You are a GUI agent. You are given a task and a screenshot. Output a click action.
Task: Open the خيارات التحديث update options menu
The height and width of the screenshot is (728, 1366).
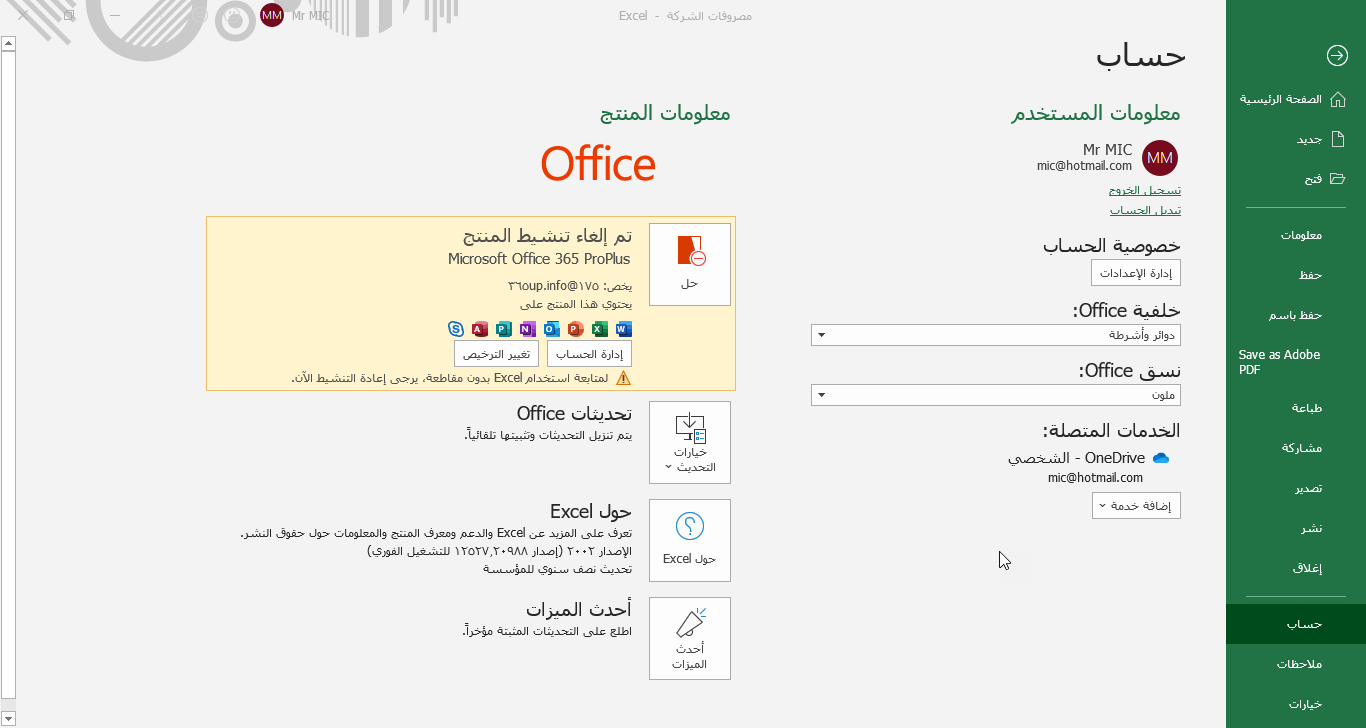pyautogui.click(x=690, y=442)
